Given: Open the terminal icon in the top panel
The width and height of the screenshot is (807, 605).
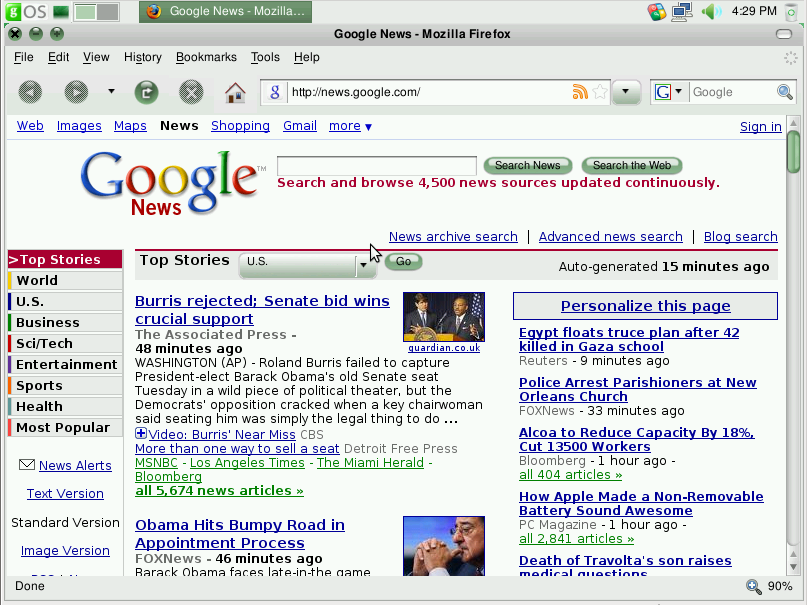Looking at the screenshot, I should click(x=61, y=11).
